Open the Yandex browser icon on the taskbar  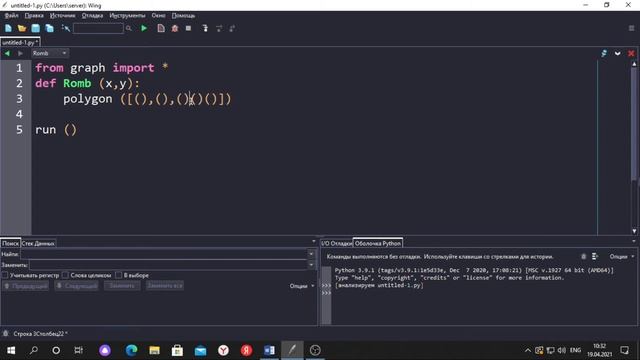[223, 350]
